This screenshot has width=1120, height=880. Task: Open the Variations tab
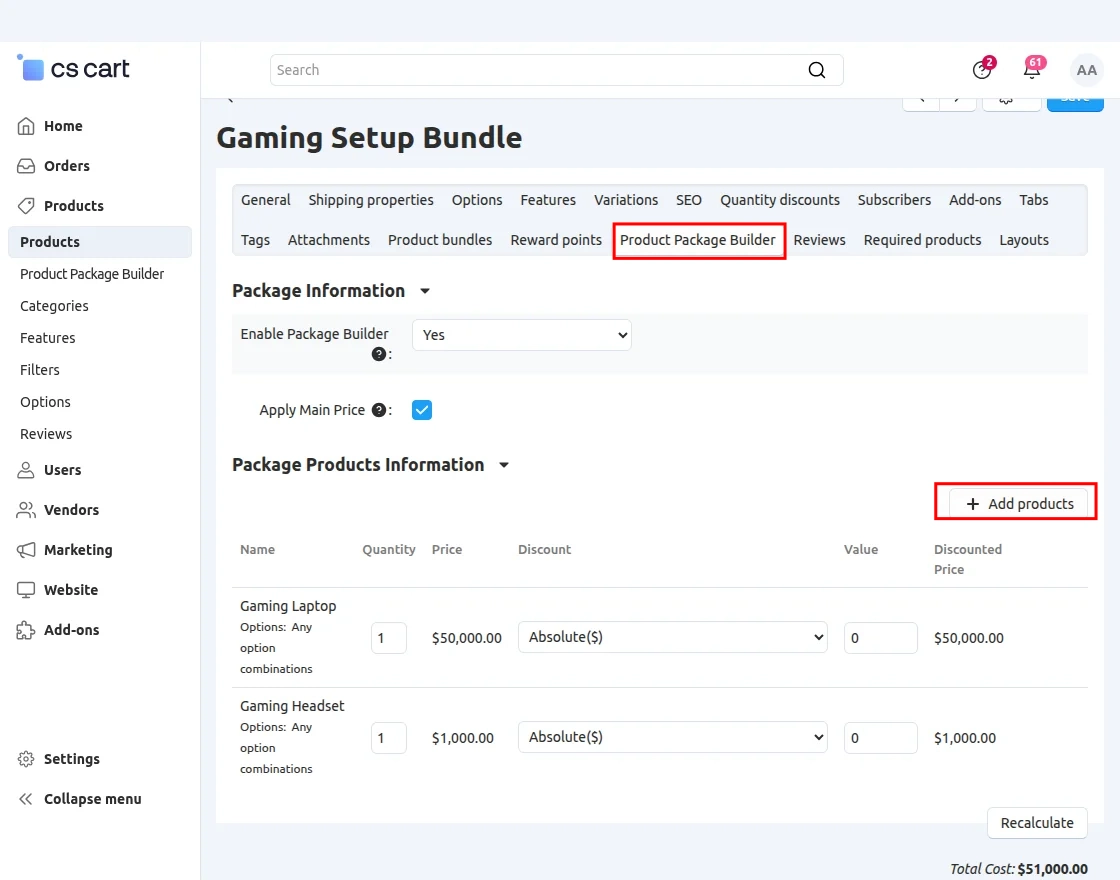click(626, 200)
